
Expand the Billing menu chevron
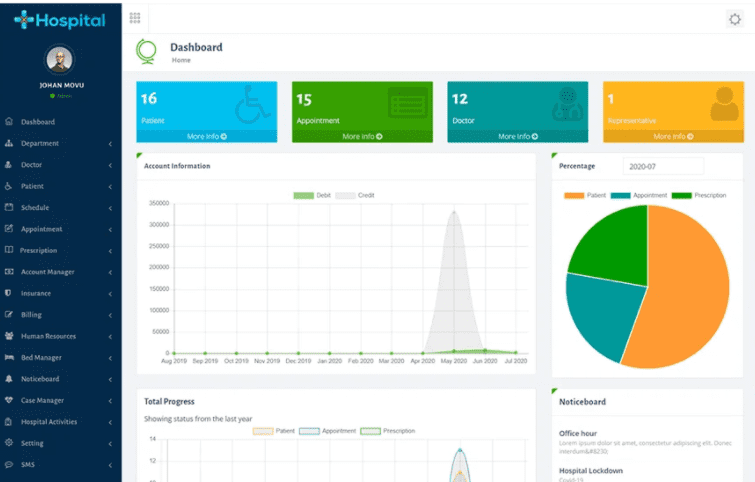click(x=110, y=315)
